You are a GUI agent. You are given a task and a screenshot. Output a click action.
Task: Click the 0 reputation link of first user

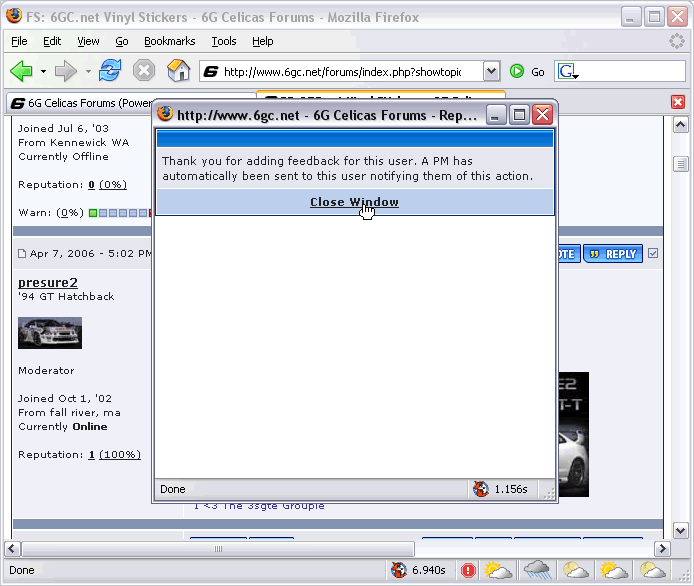click(x=91, y=185)
